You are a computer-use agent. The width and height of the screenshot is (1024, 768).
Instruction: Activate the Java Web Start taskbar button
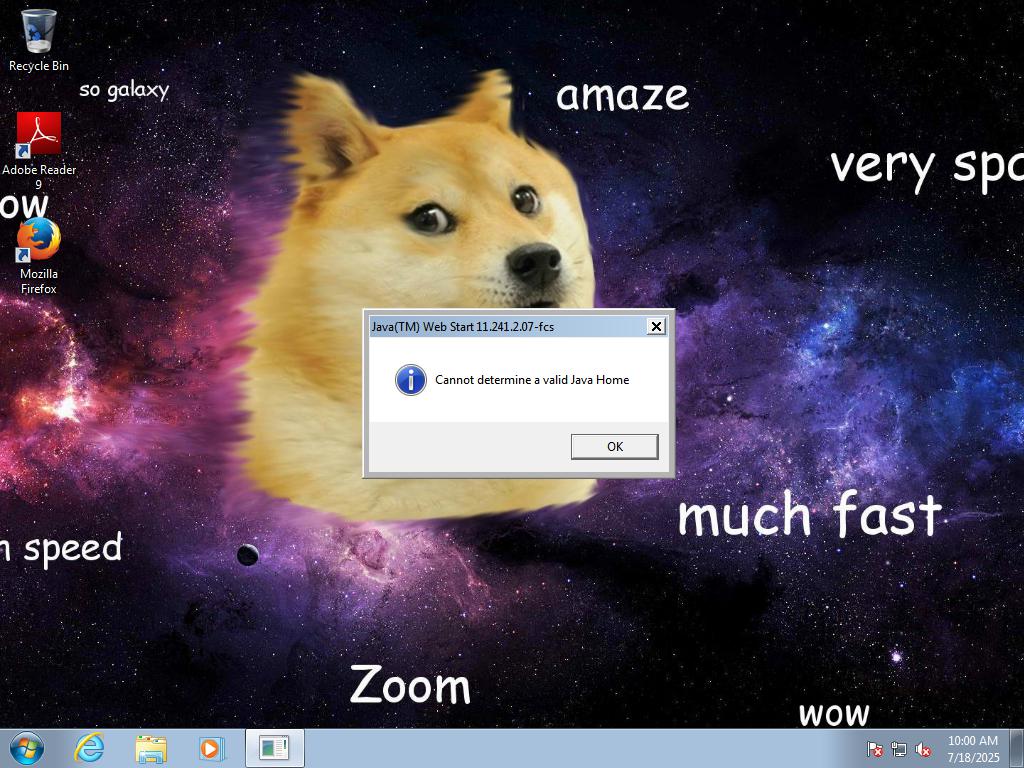[x=274, y=748]
